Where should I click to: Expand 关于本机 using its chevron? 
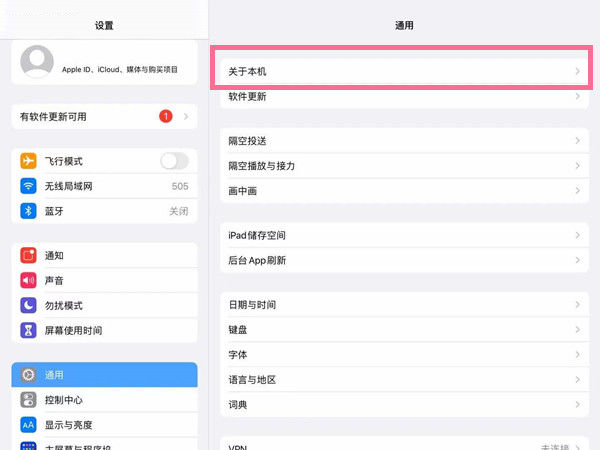[577, 72]
